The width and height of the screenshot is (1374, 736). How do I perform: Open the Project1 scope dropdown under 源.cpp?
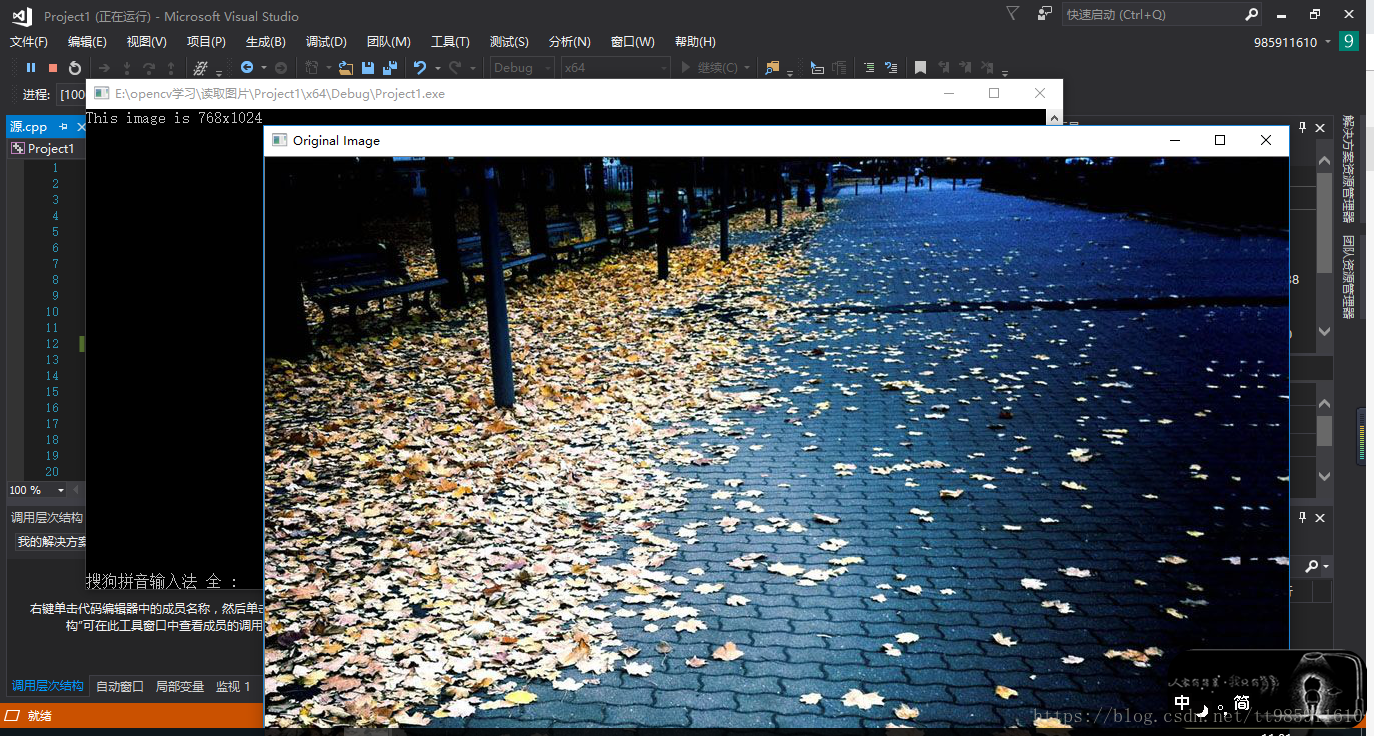(47, 148)
